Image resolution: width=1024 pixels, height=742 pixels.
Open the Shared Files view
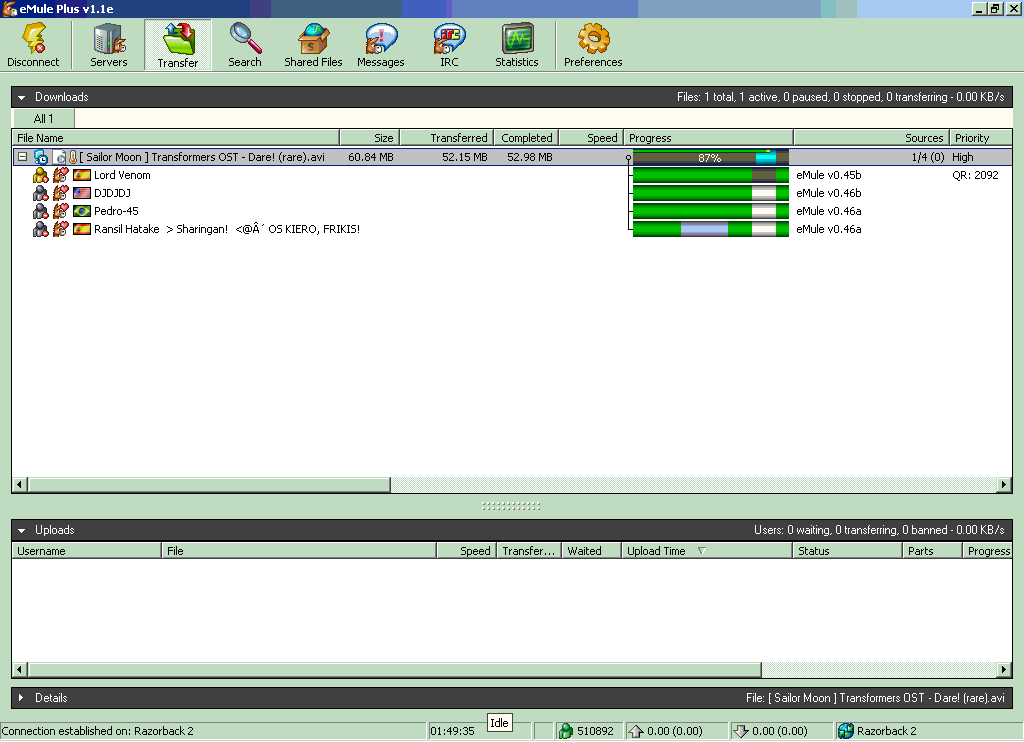313,45
